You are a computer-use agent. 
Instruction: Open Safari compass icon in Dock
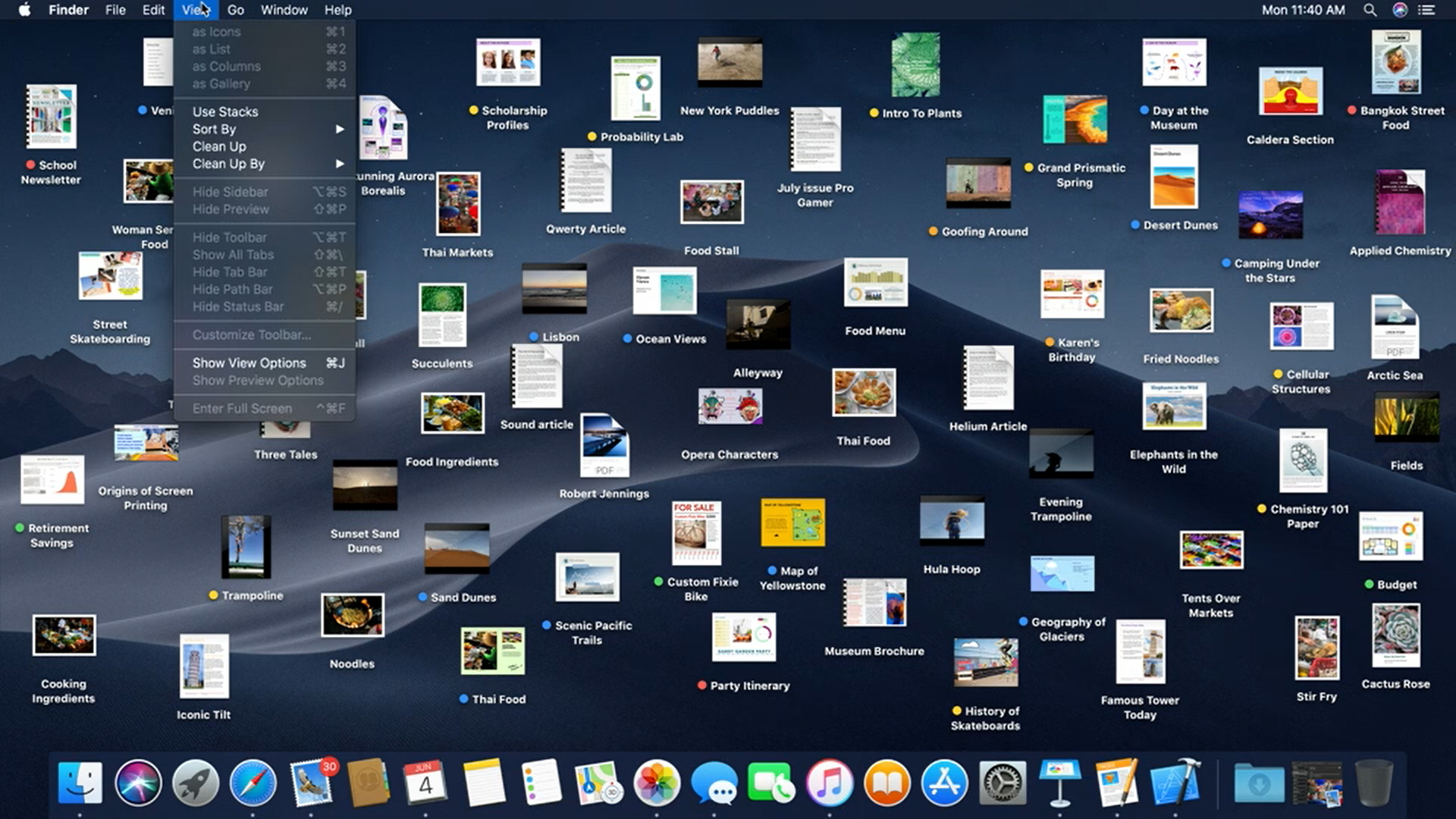coord(253,783)
